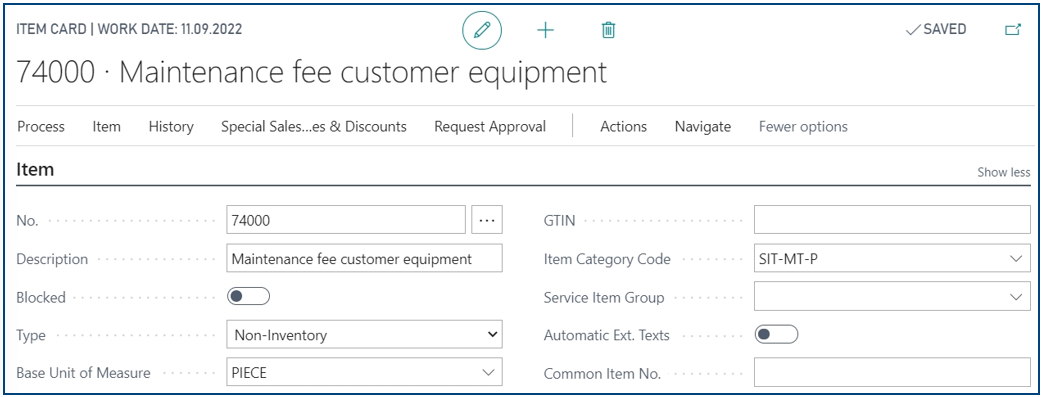Viewport: 1043px width, 397px height.
Task: Click Fewer options
Action: [803, 126]
